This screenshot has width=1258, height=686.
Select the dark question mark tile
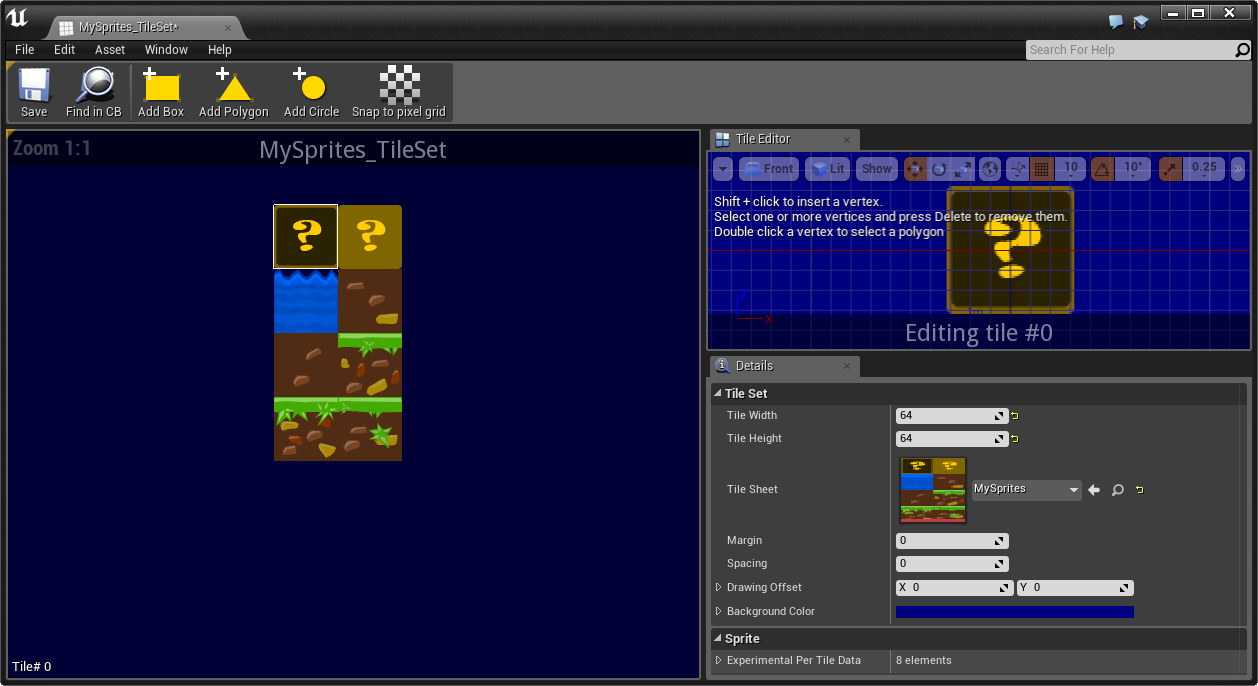pyautogui.click(x=306, y=237)
